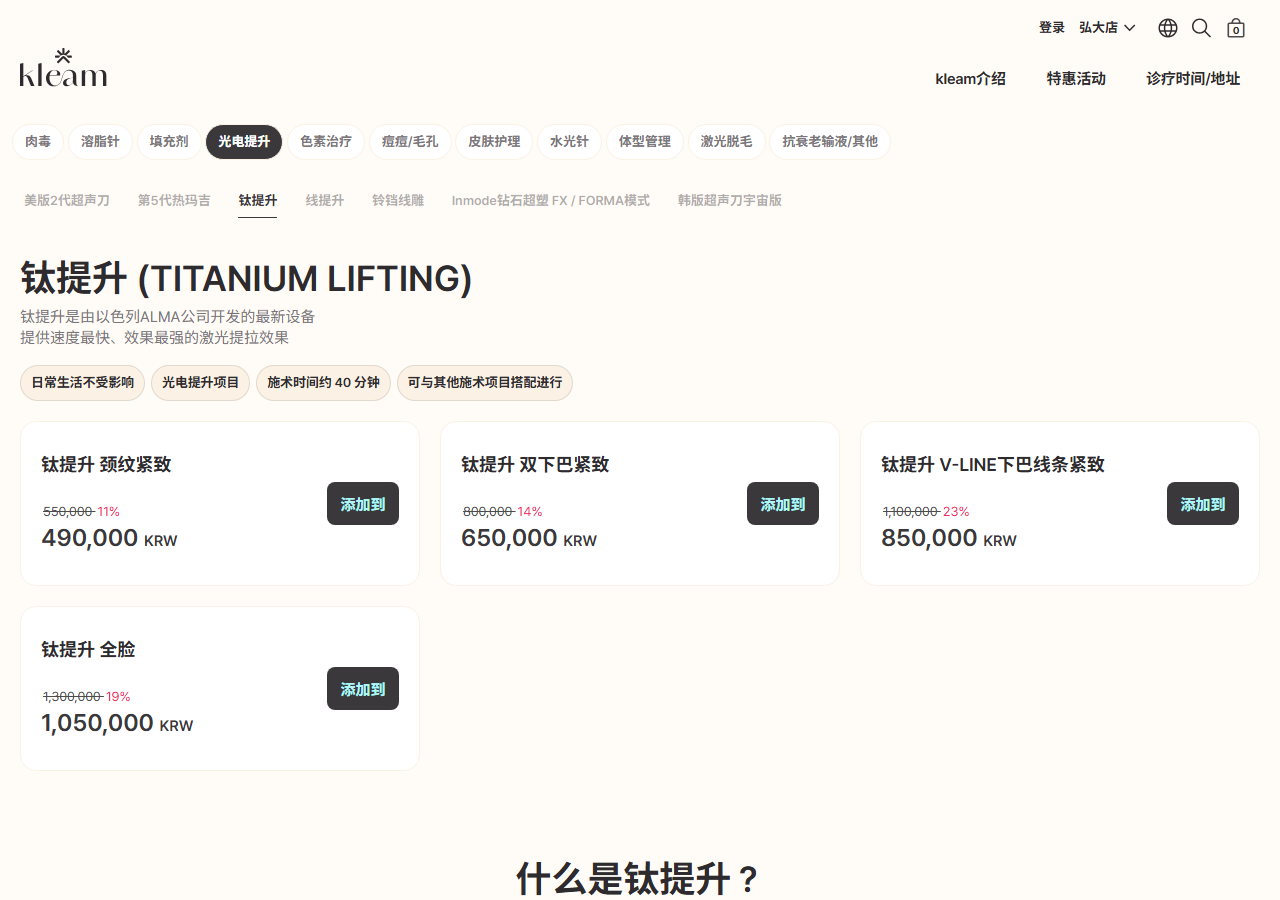This screenshot has width=1280, height=900.
Task: Click the struck-through 1,100,000 original price
Action: 911,512
